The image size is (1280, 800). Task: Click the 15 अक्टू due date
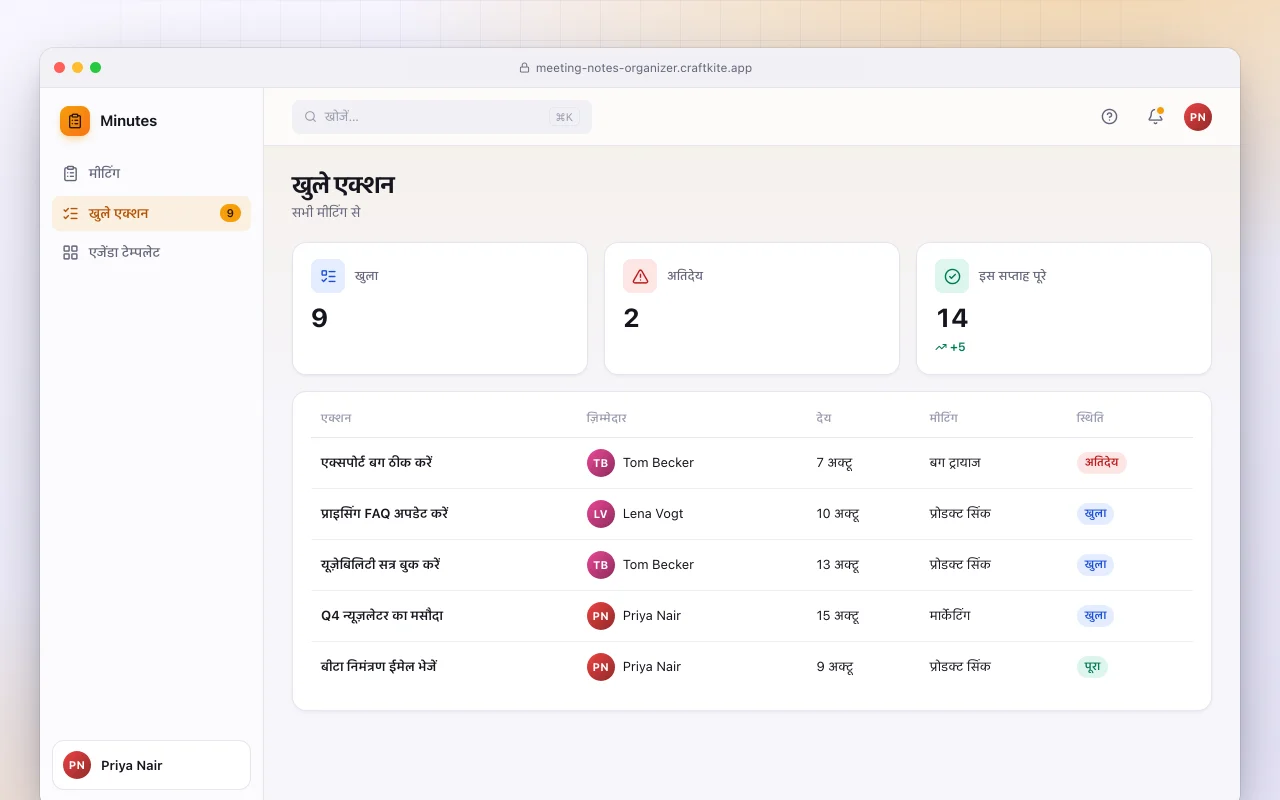[x=838, y=616]
